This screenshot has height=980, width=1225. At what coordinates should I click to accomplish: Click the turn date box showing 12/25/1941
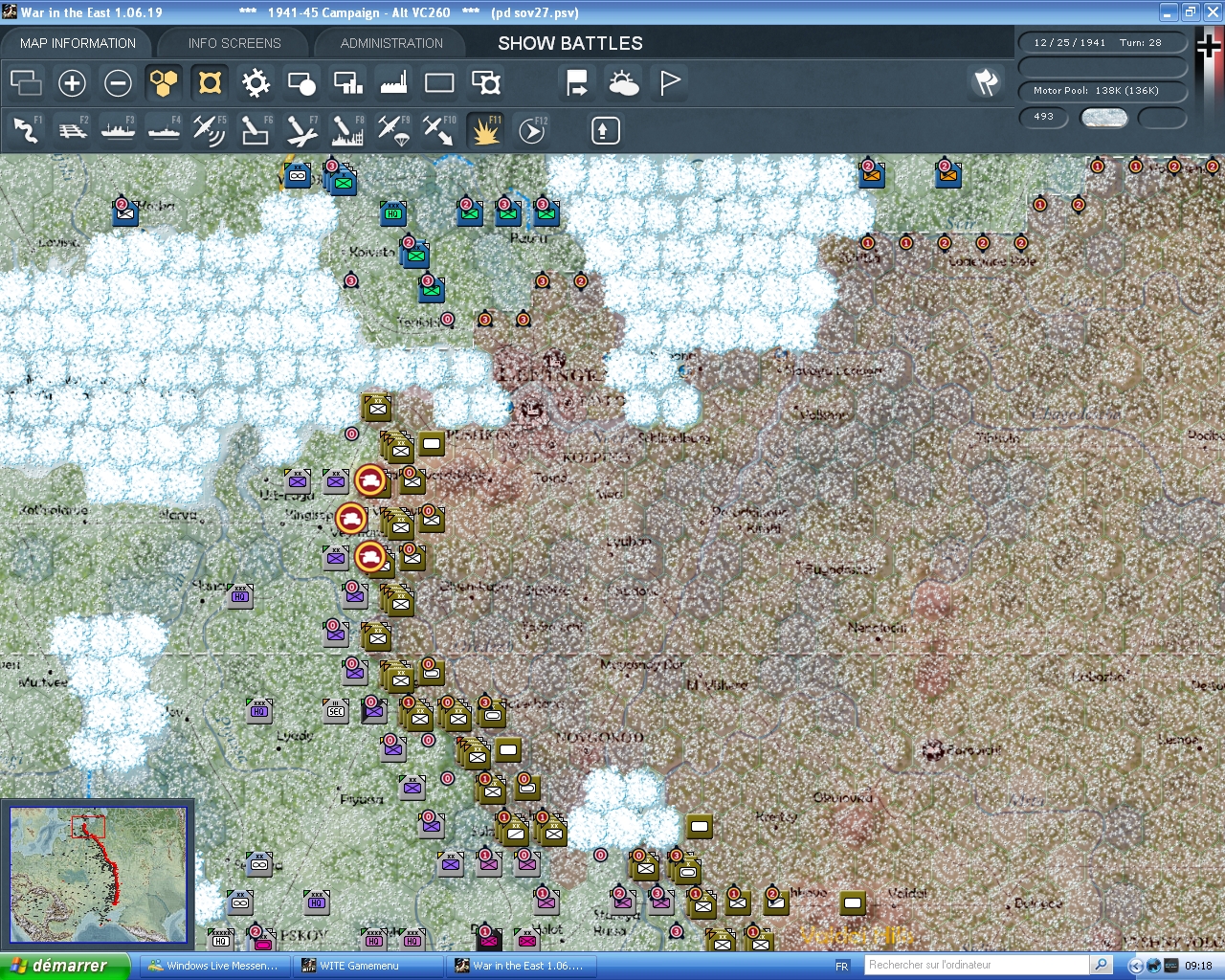[1102, 41]
